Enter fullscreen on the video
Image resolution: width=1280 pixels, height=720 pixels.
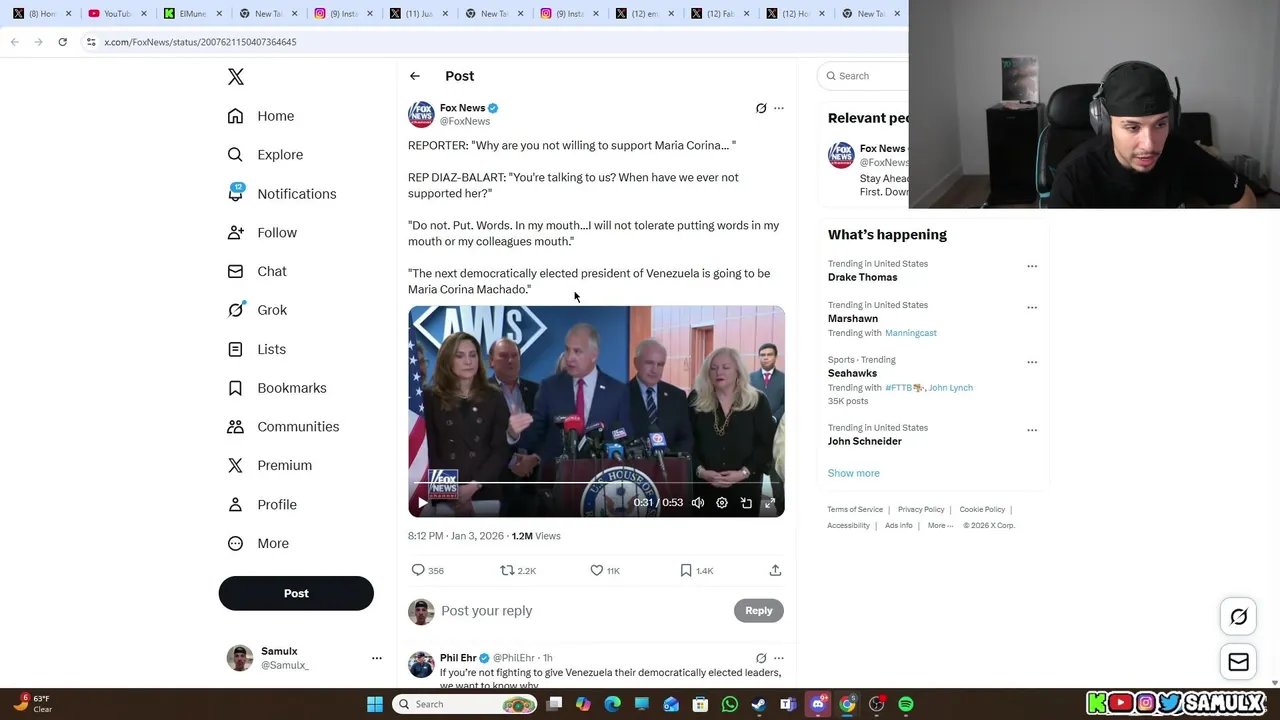(770, 503)
